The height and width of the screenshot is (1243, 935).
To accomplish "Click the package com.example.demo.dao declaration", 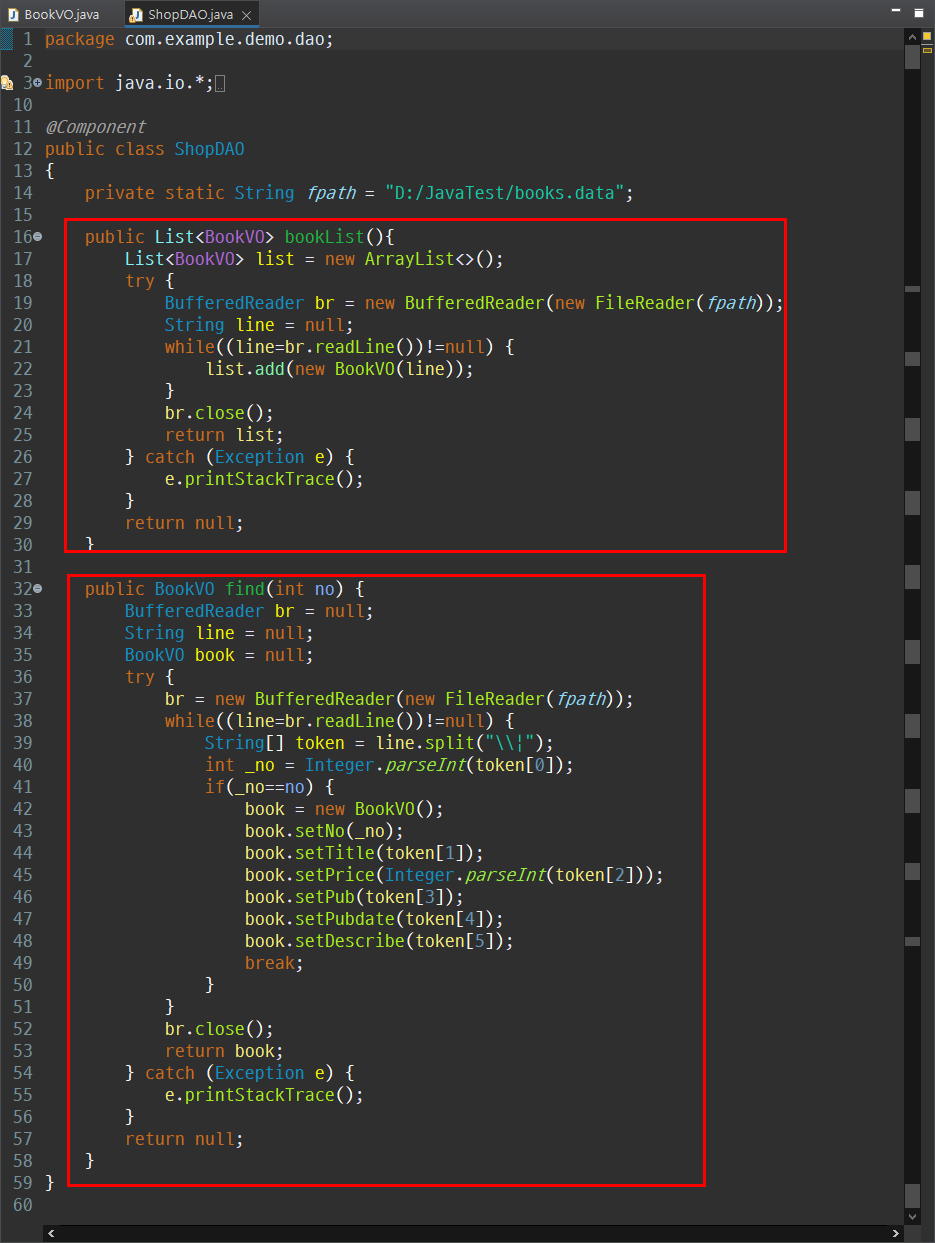I will click(x=189, y=39).
